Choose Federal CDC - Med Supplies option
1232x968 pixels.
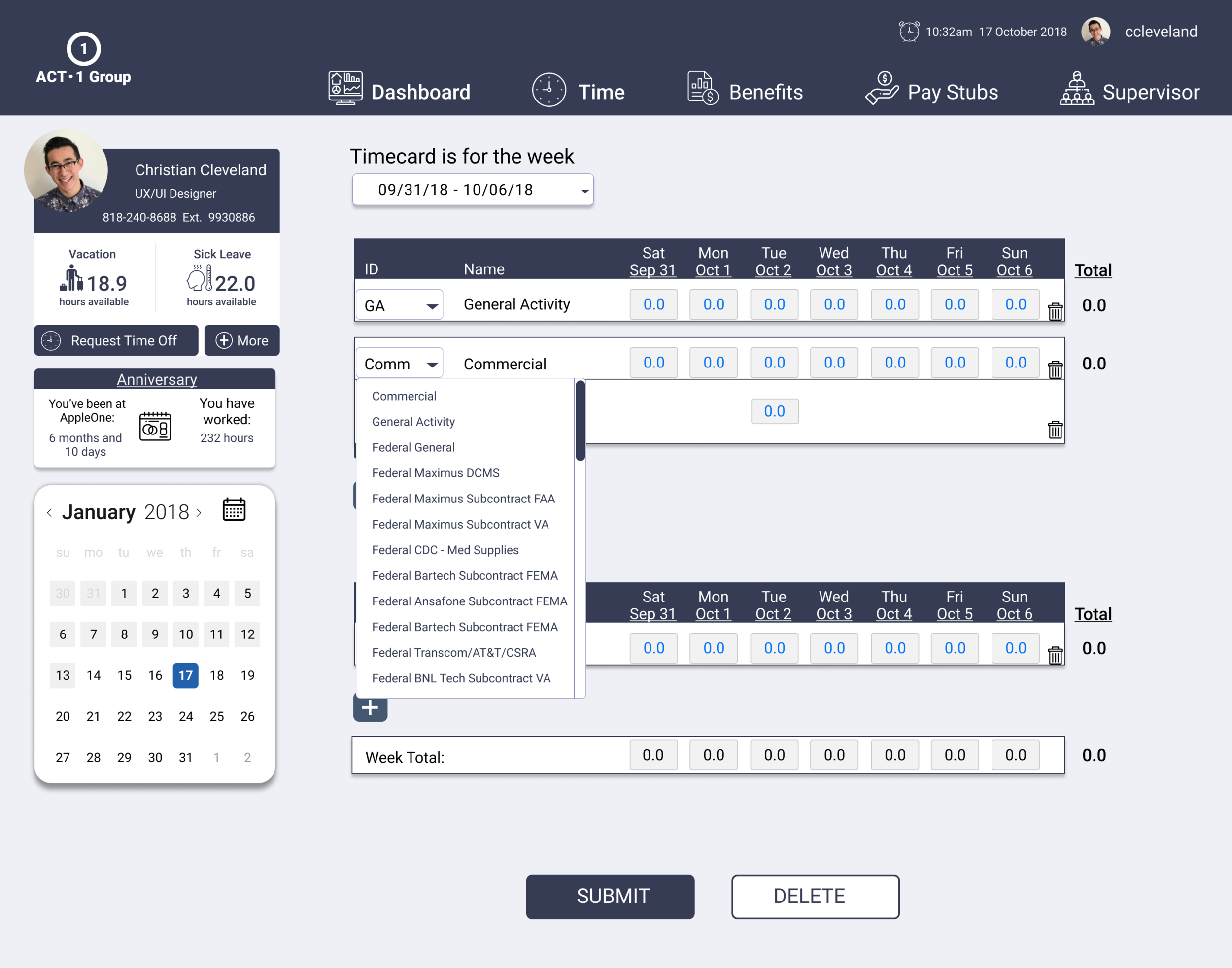click(x=445, y=550)
